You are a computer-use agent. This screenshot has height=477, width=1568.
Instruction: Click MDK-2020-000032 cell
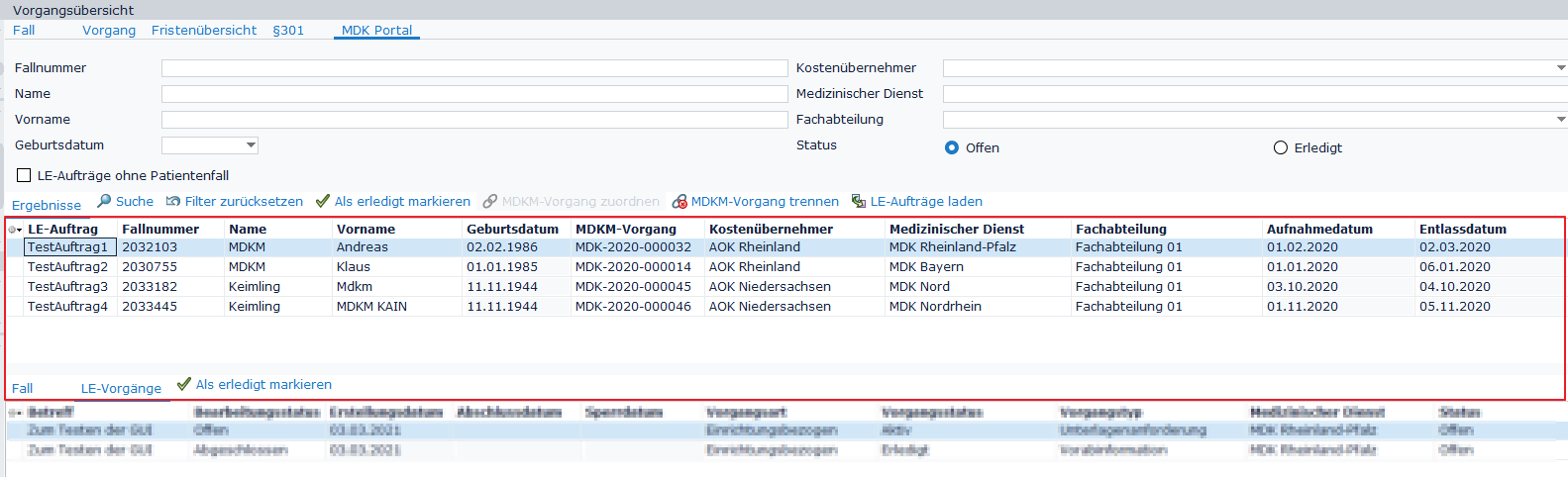click(637, 247)
